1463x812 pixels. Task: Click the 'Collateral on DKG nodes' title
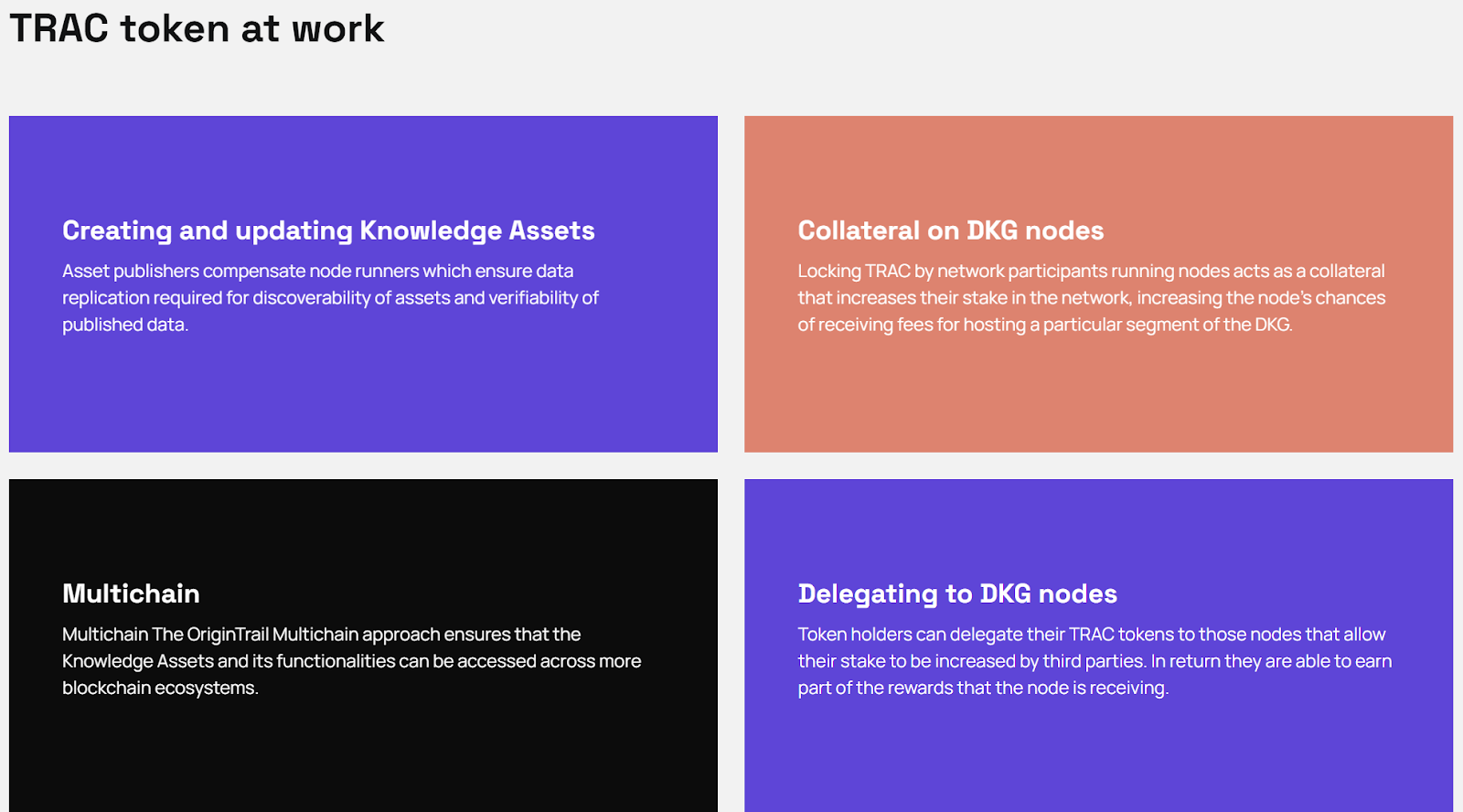click(x=950, y=230)
